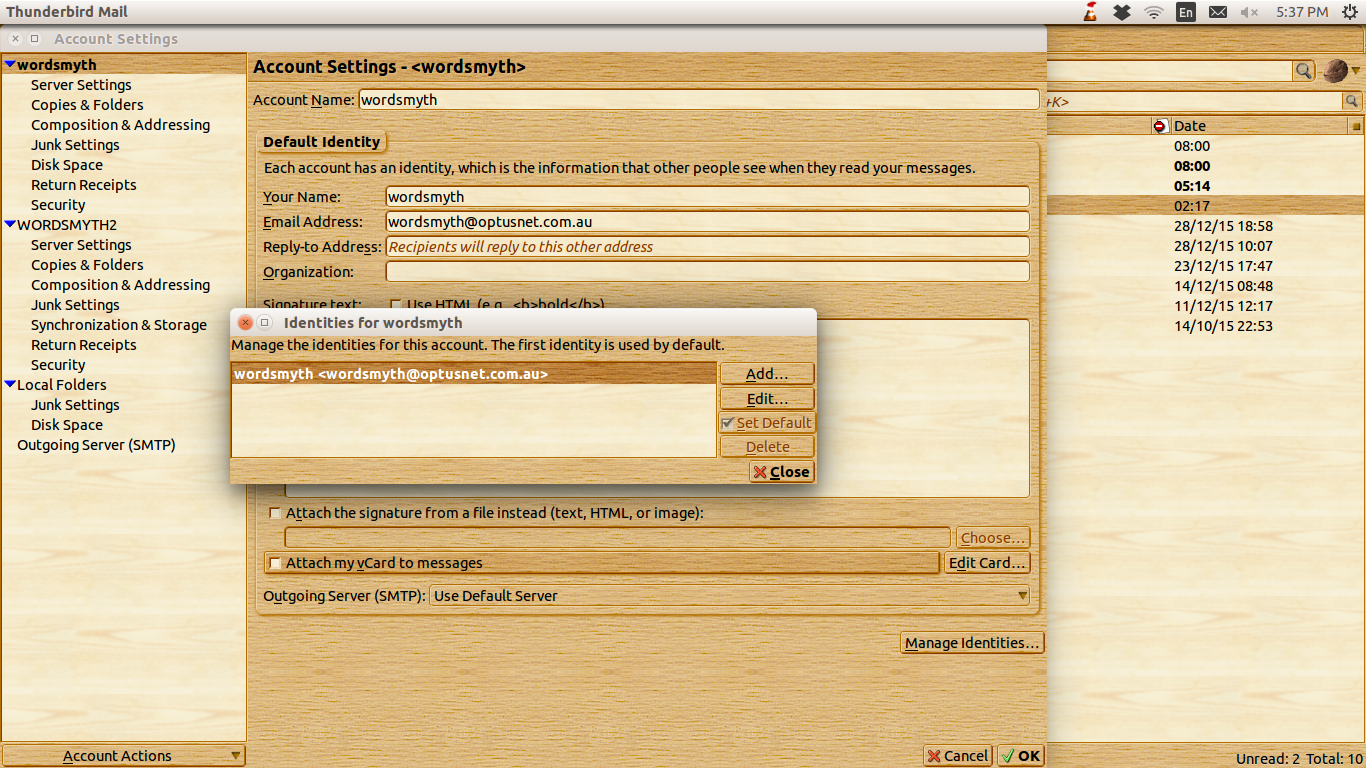The image size is (1366, 768).
Task: Click the Email Address field
Action: click(708, 222)
